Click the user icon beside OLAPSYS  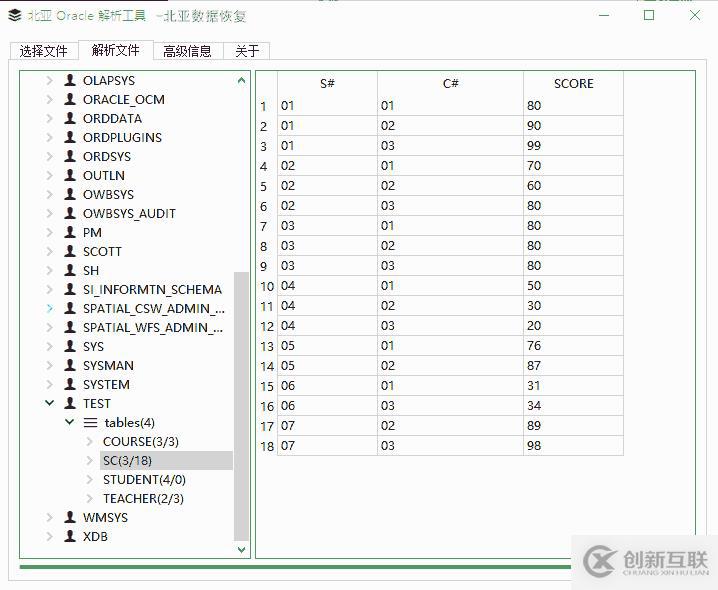(x=70, y=80)
